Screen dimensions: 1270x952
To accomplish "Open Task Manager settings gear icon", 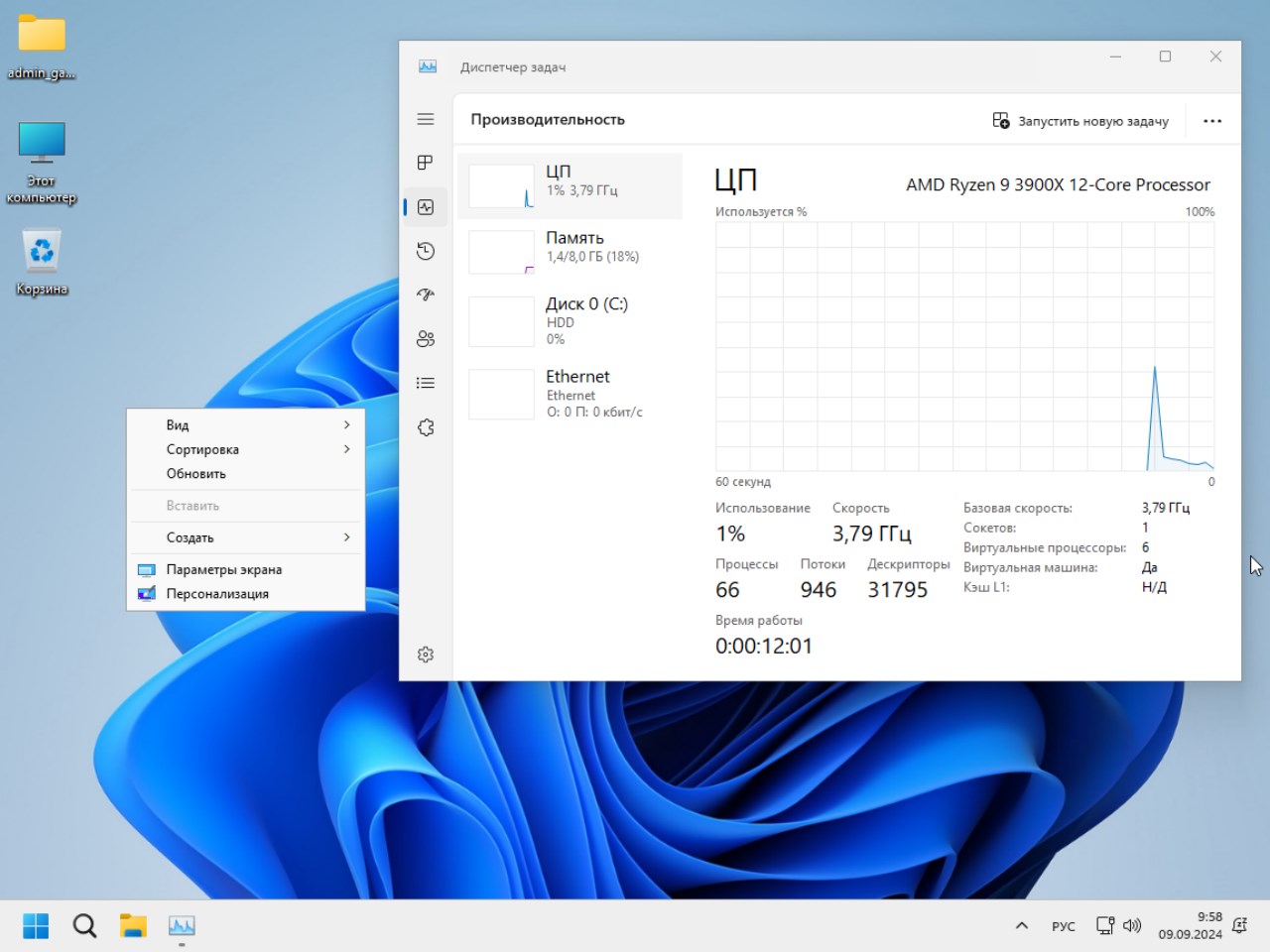I will [x=426, y=654].
